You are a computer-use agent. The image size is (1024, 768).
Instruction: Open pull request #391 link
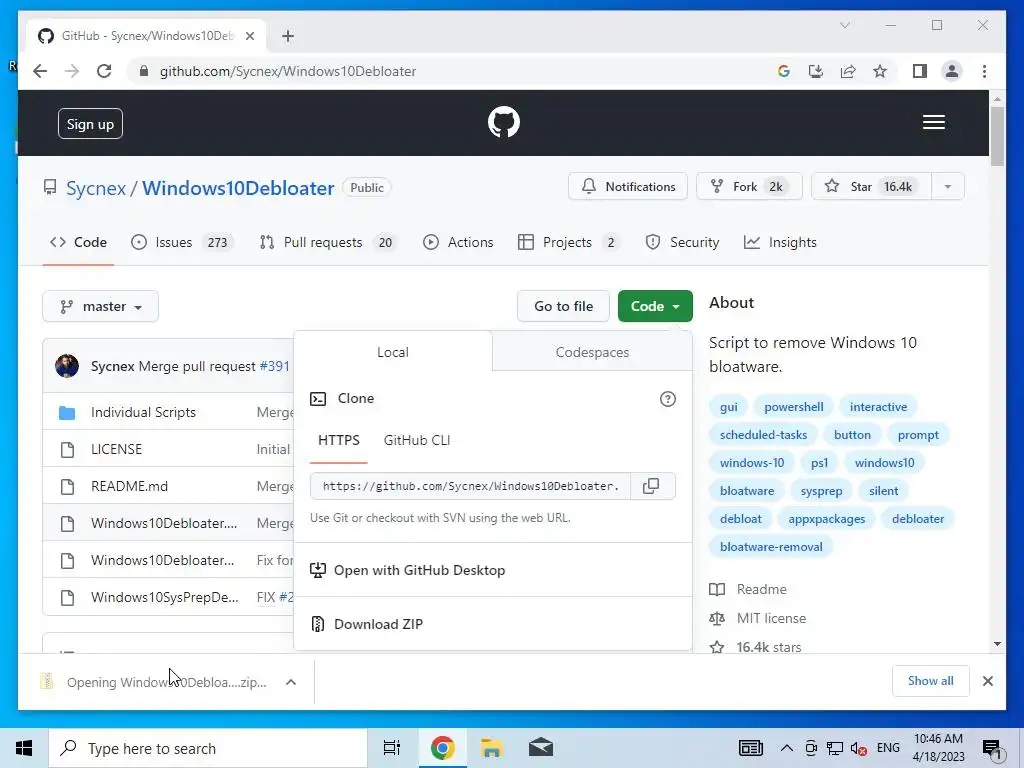click(x=274, y=366)
